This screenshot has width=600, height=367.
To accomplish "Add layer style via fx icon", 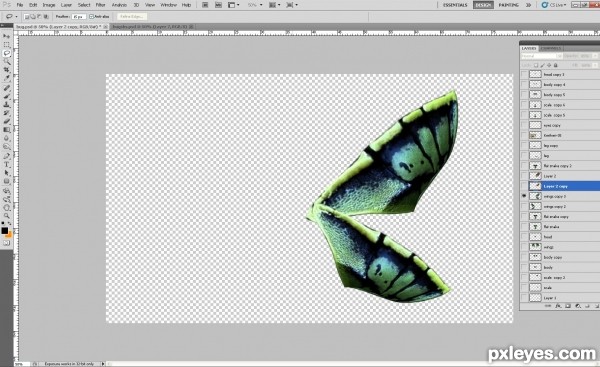I will [558, 306].
